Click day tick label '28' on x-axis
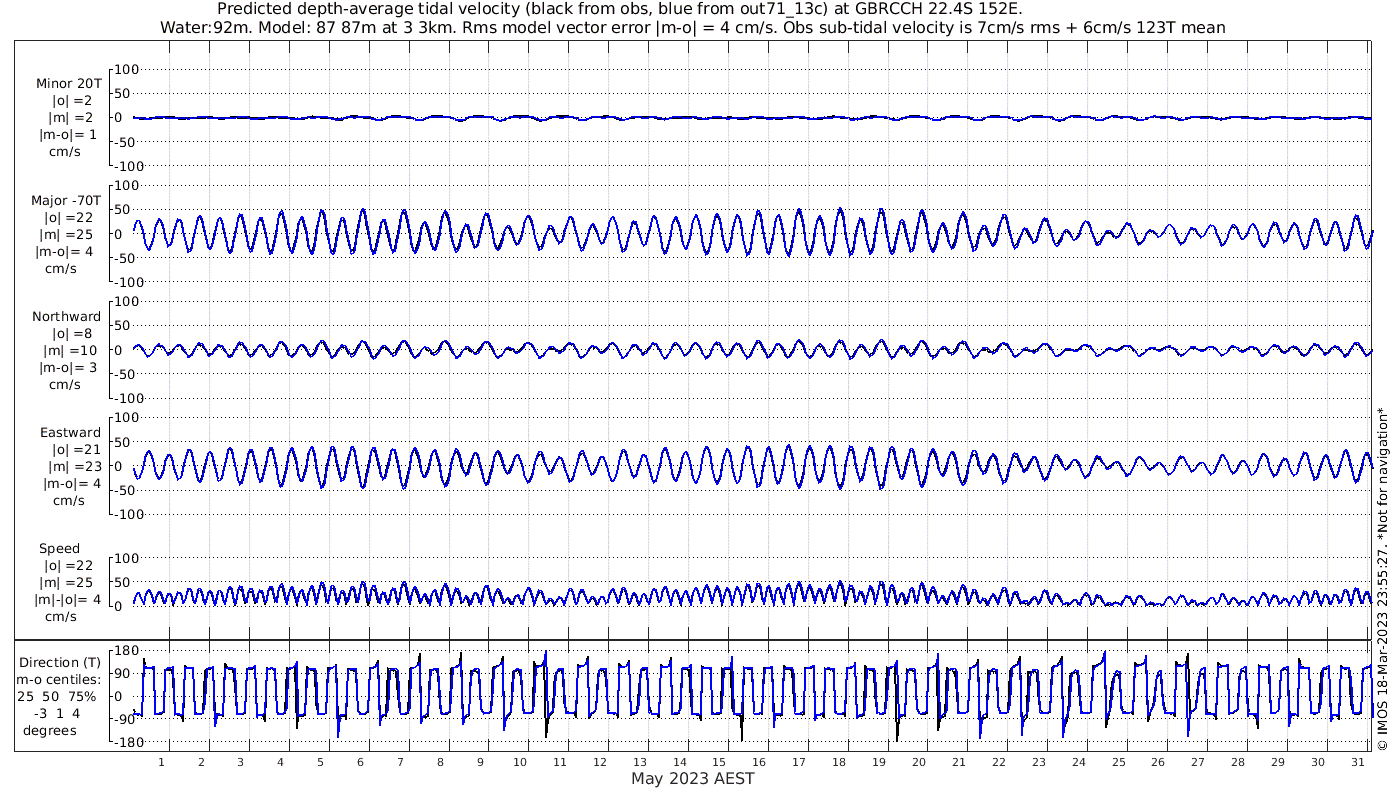 click(x=1238, y=762)
